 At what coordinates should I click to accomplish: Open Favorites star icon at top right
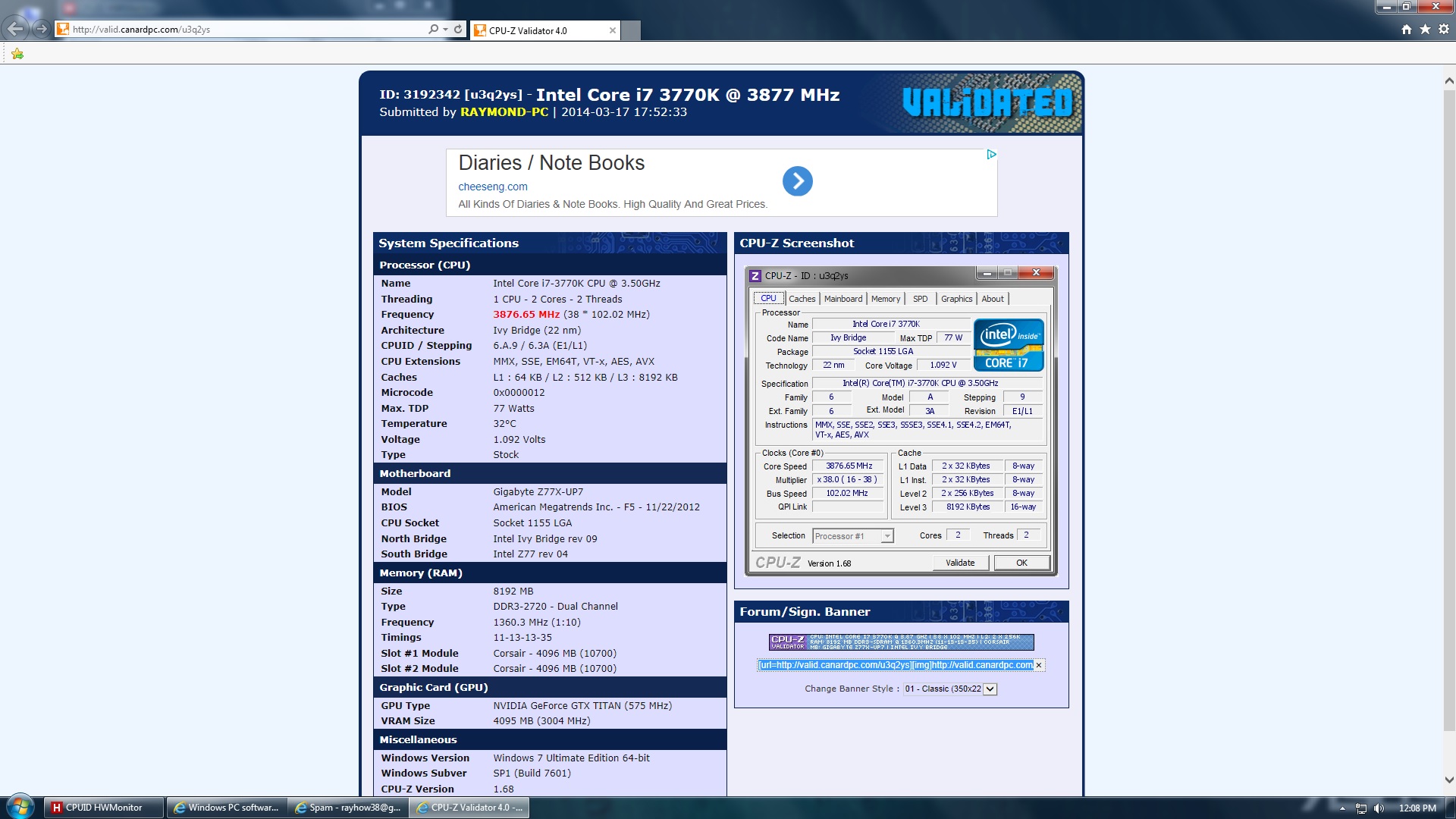pyautogui.click(x=1425, y=30)
